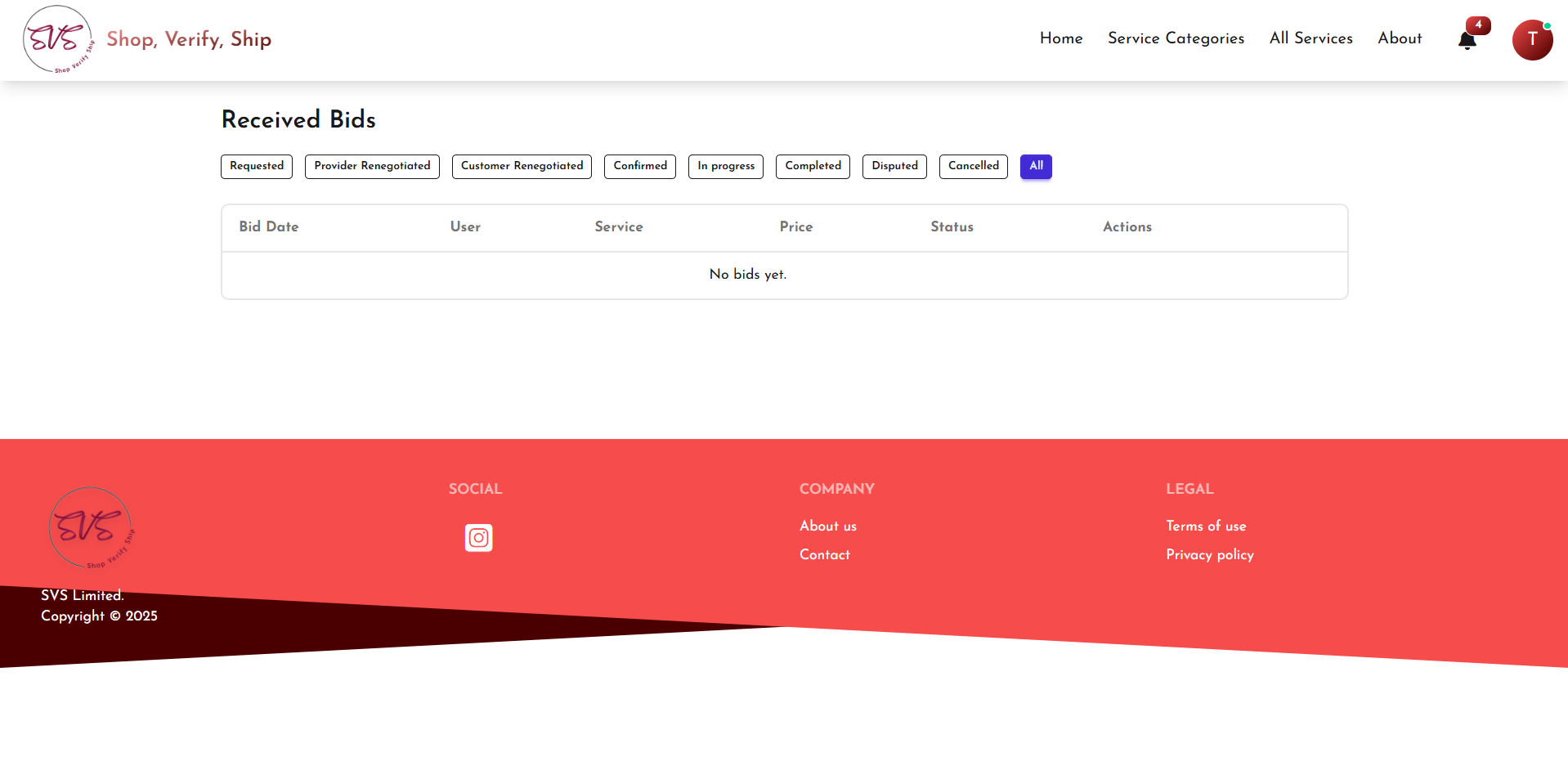
Task: Click the Price column header
Action: 796,226
